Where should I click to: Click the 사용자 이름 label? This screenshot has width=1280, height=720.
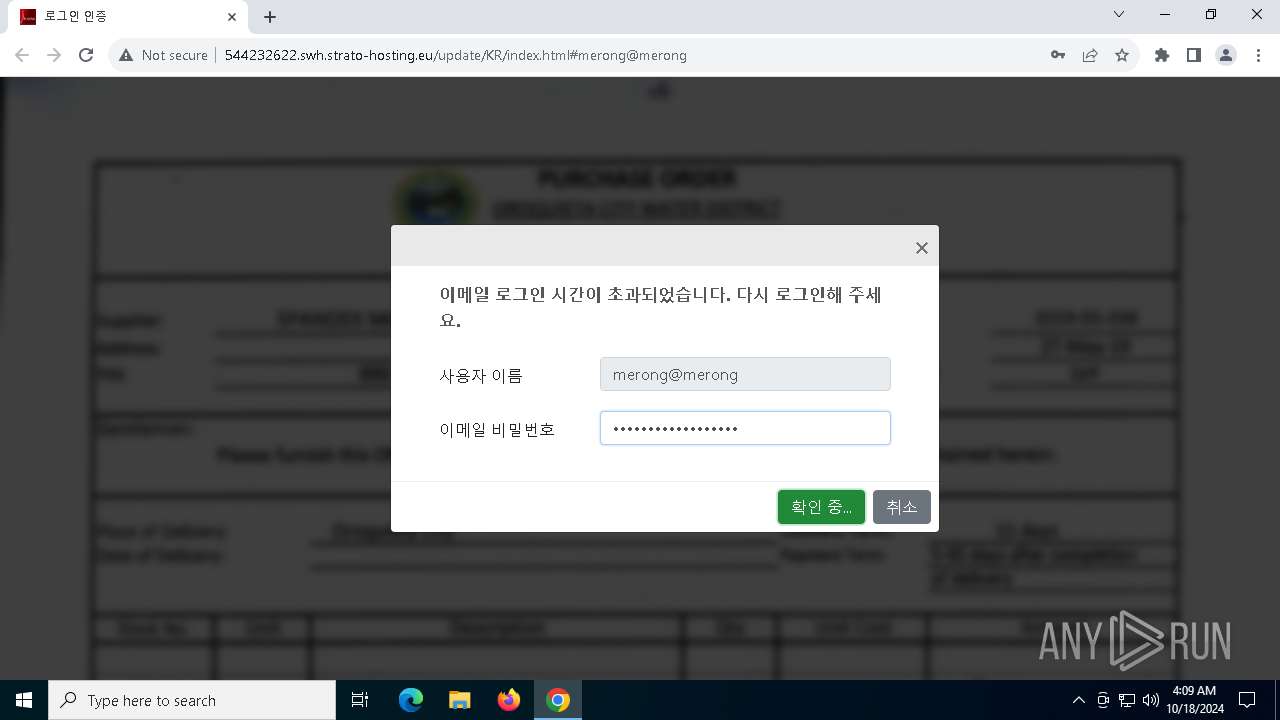point(481,376)
